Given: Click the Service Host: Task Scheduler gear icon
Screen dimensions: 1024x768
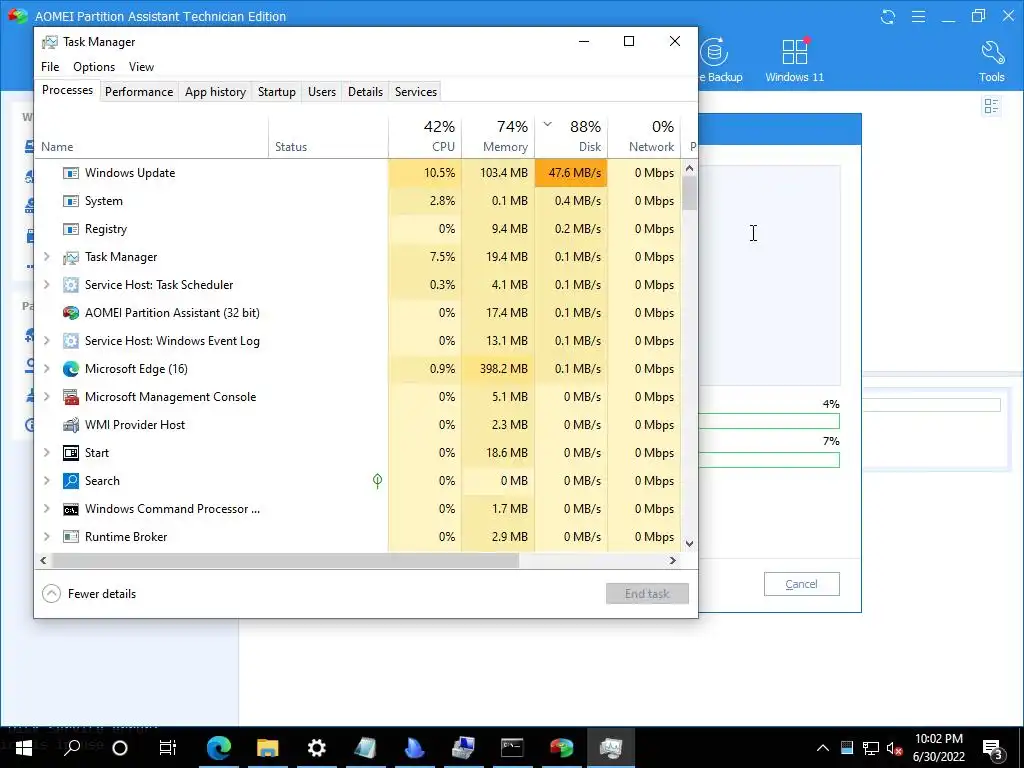Looking at the screenshot, I should point(71,285).
